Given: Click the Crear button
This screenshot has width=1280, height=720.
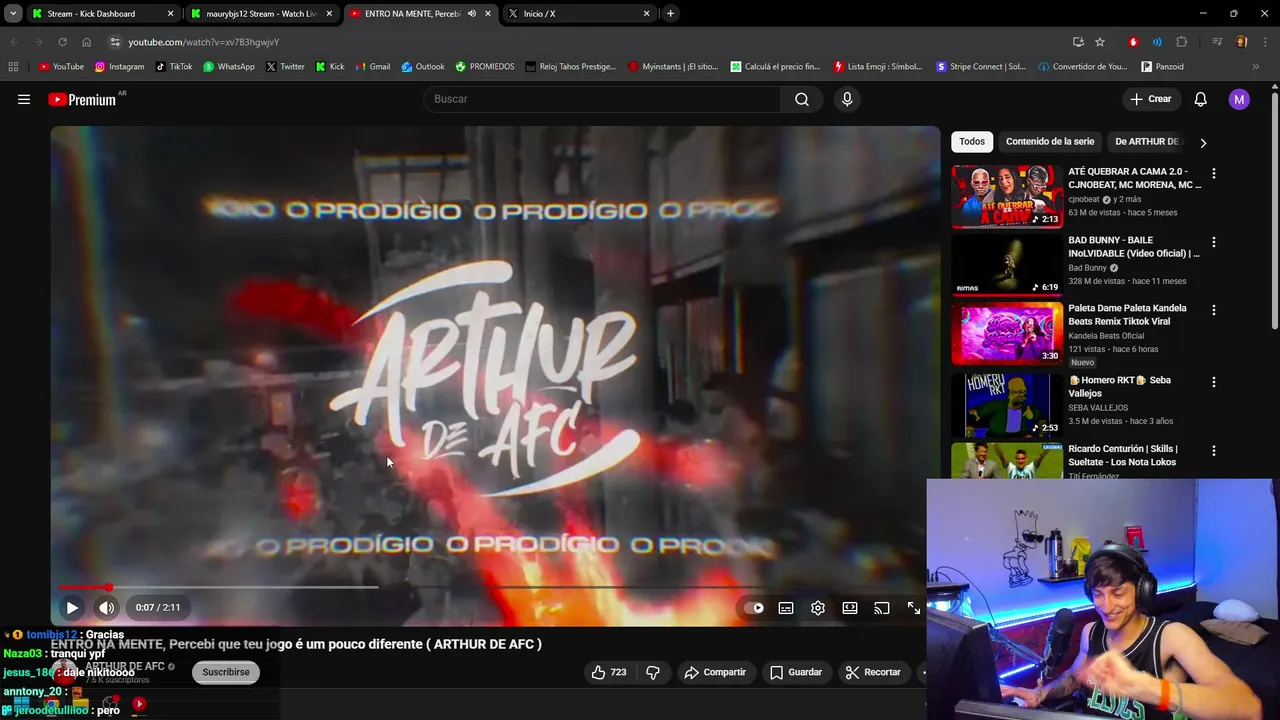Looking at the screenshot, I should pos(1150,99).
